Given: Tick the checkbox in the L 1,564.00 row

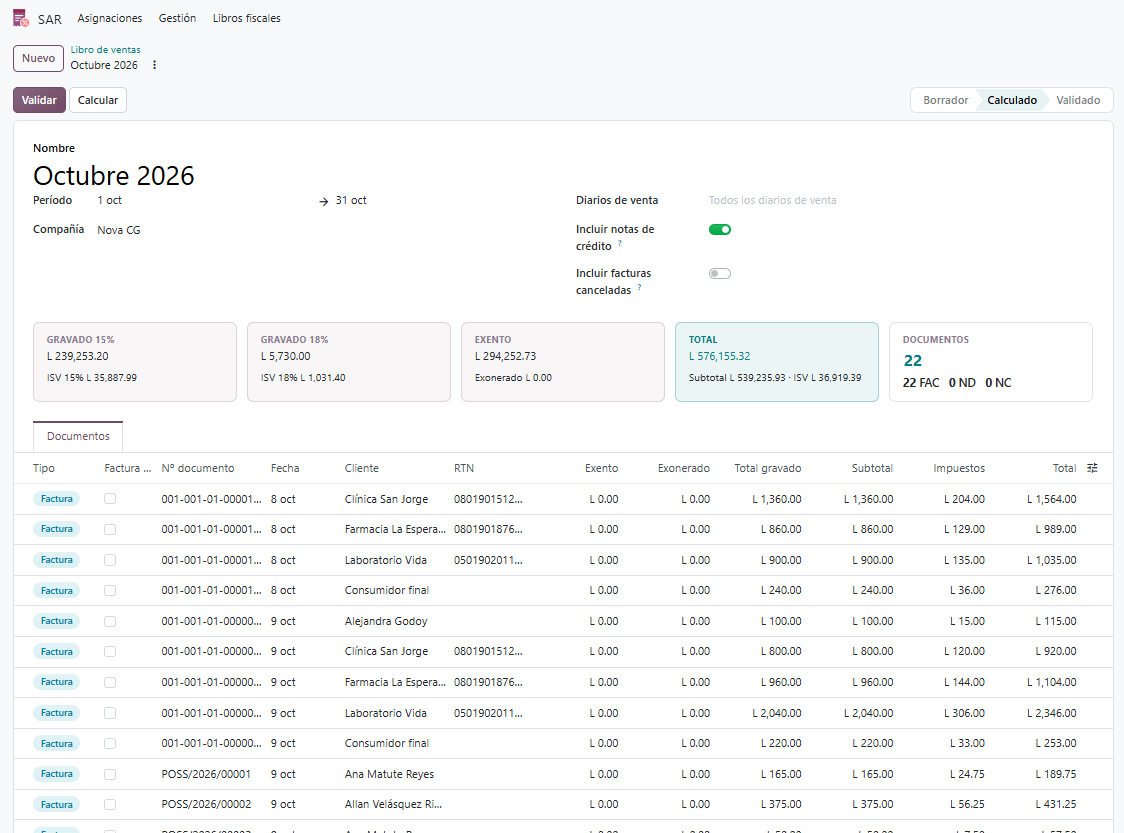Looking at the screenshot, I should point(110,499).
